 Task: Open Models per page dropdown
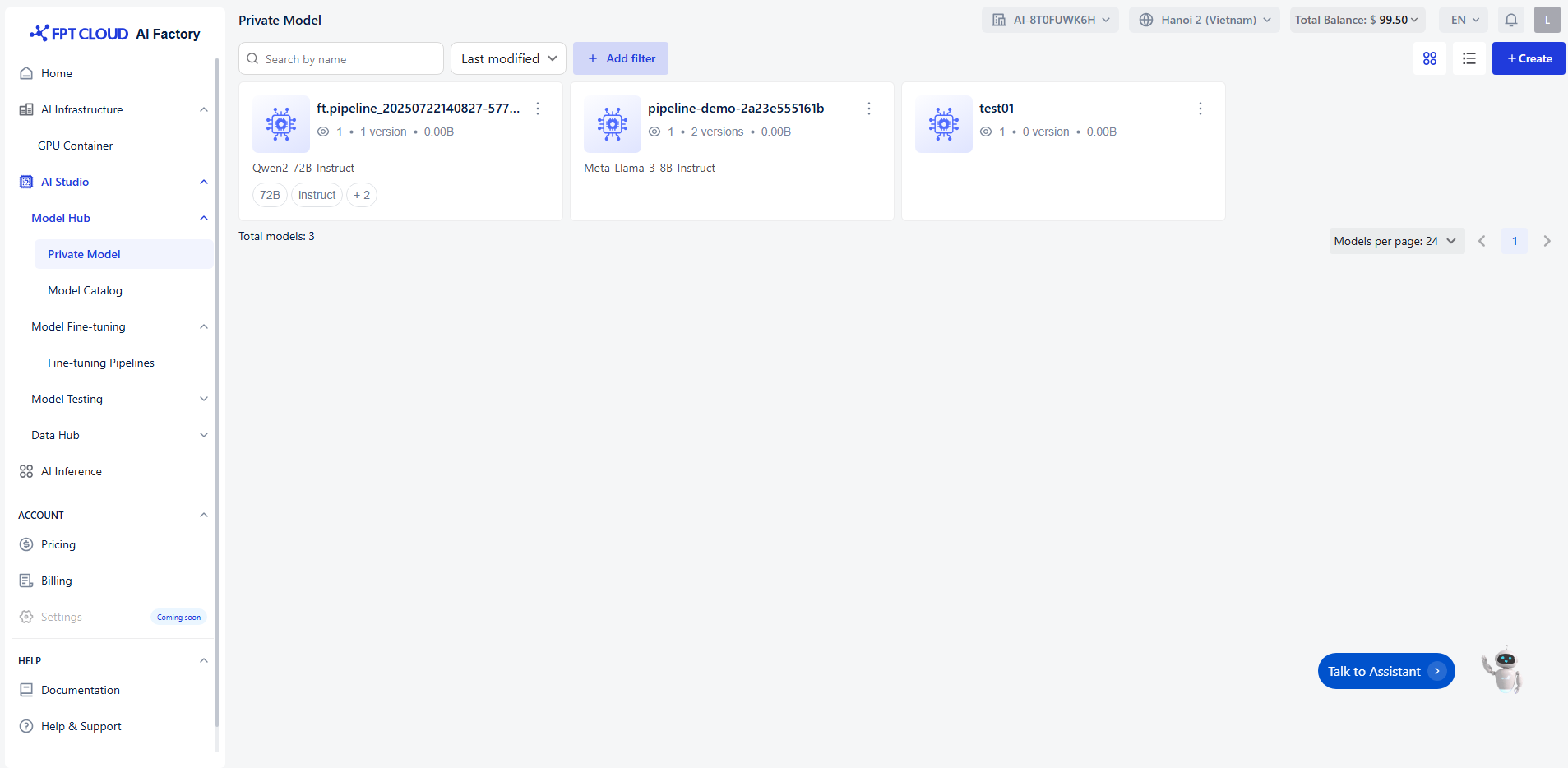pos(1395,241)
